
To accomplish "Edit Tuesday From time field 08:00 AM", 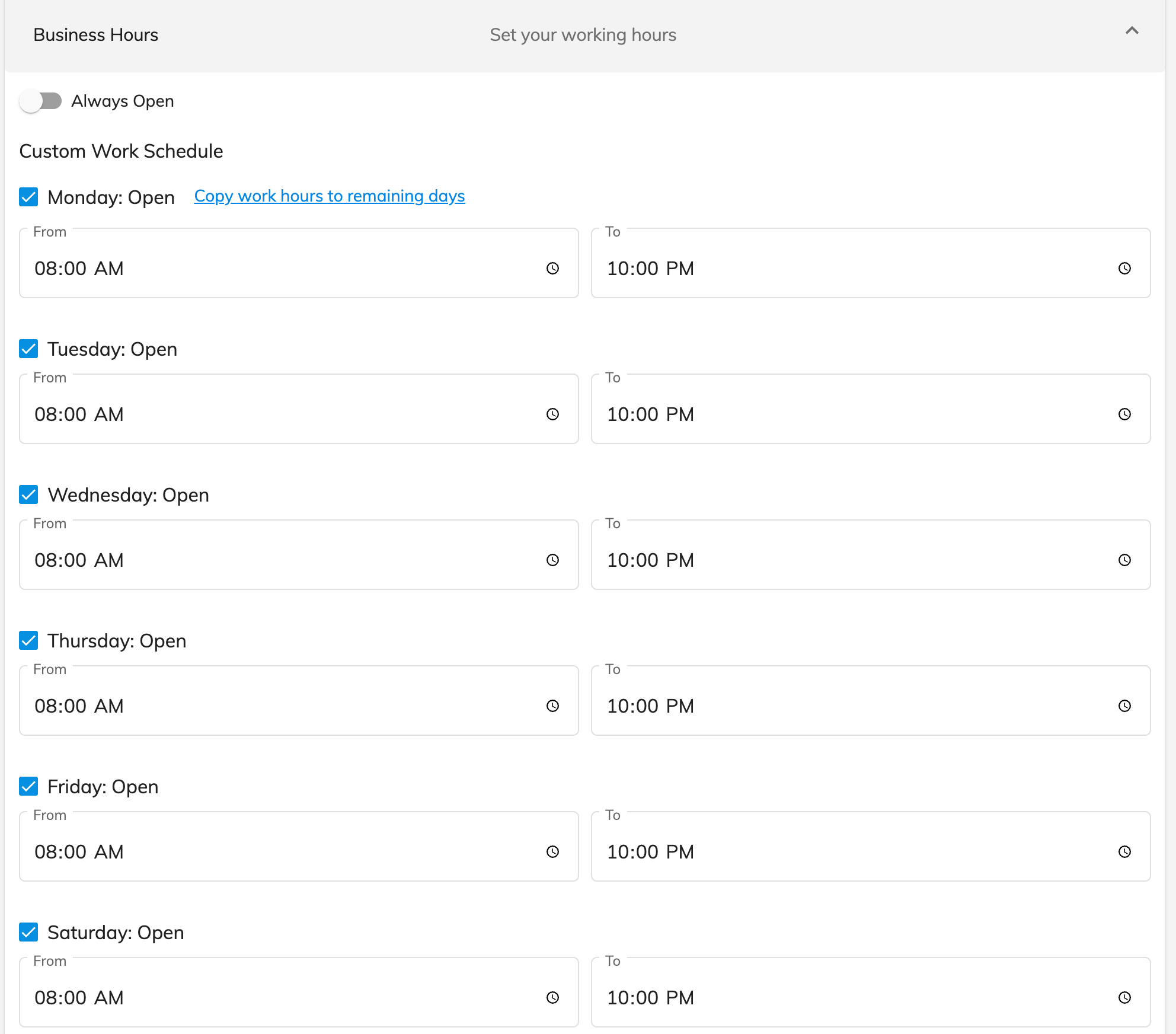I will pos(299,409).
